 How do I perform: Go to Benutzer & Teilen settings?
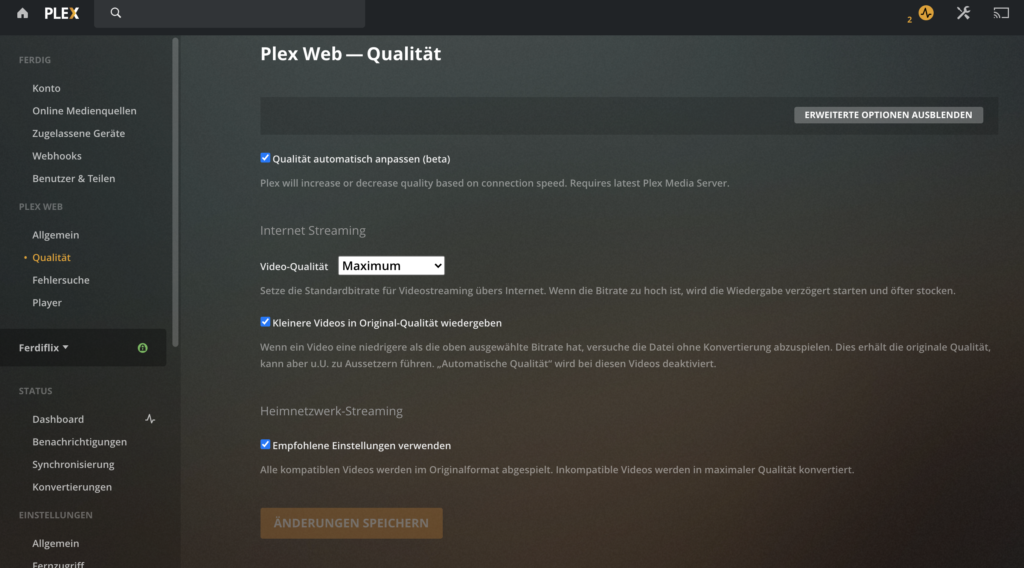point(73,179)
